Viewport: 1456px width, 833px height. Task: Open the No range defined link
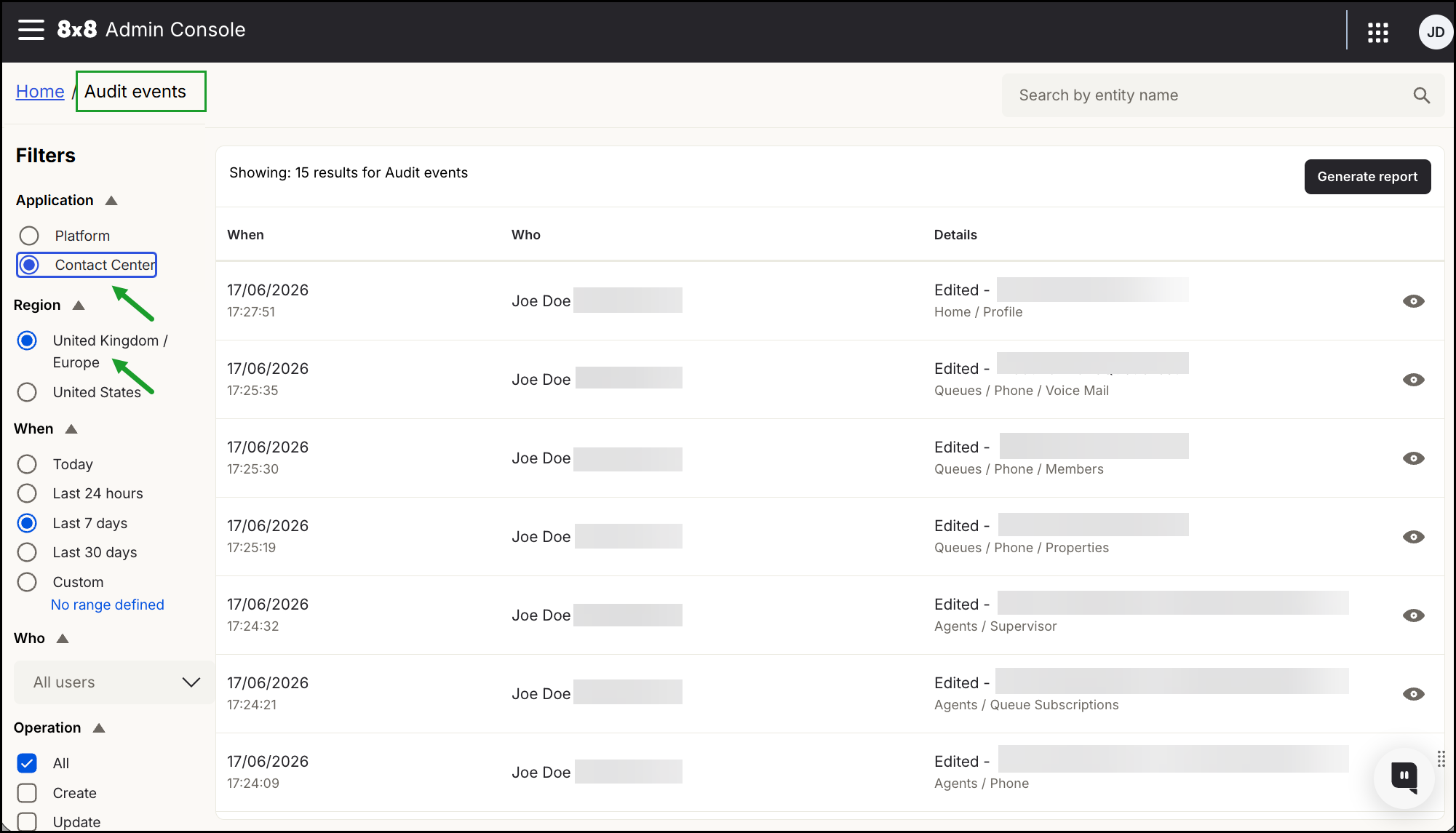pos(108,605)
